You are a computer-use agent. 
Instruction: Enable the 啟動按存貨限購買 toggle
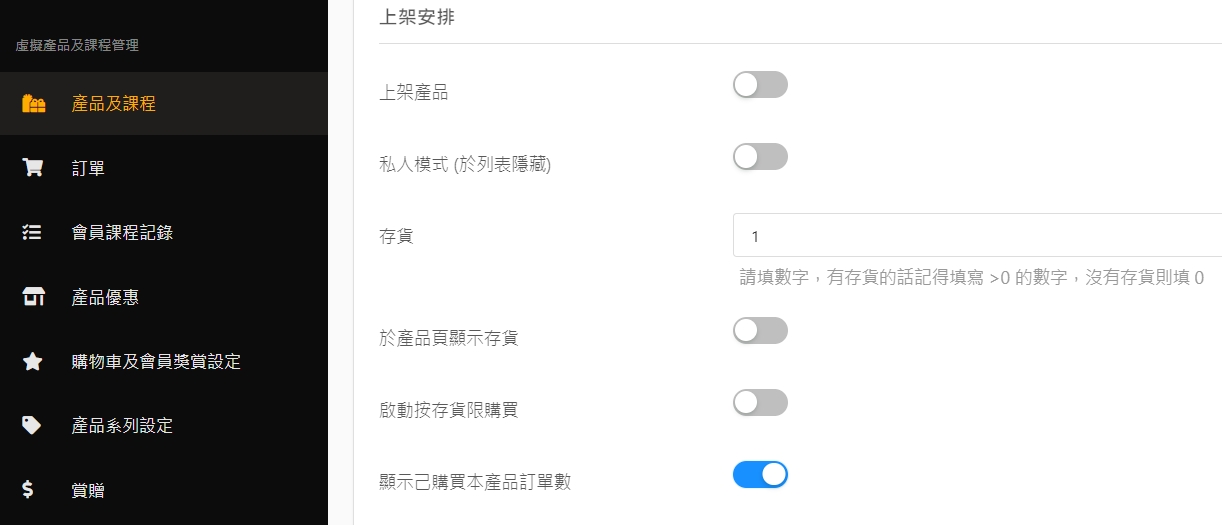pos(760,403)
